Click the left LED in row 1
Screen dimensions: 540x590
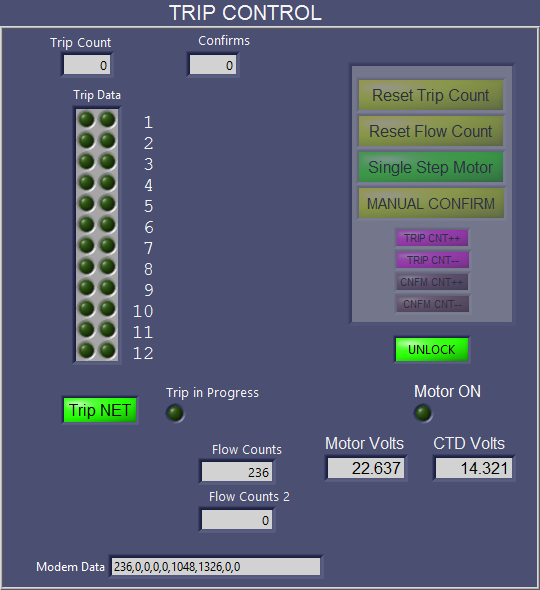pyautogui.click(x=87, y=120)
